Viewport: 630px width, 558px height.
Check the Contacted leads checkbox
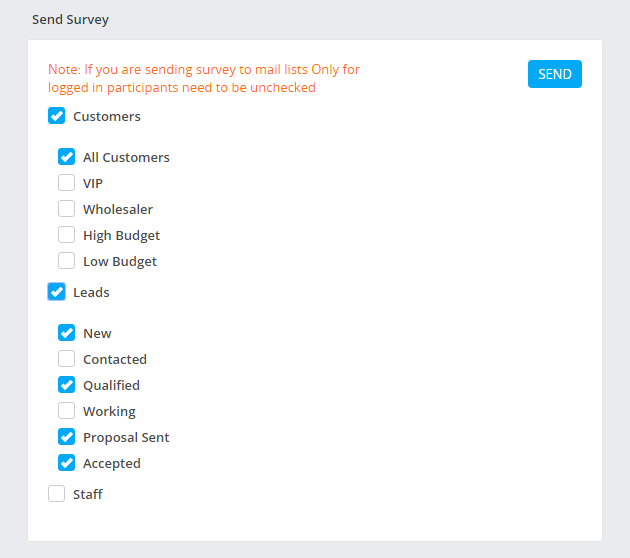tap(67, 359)
